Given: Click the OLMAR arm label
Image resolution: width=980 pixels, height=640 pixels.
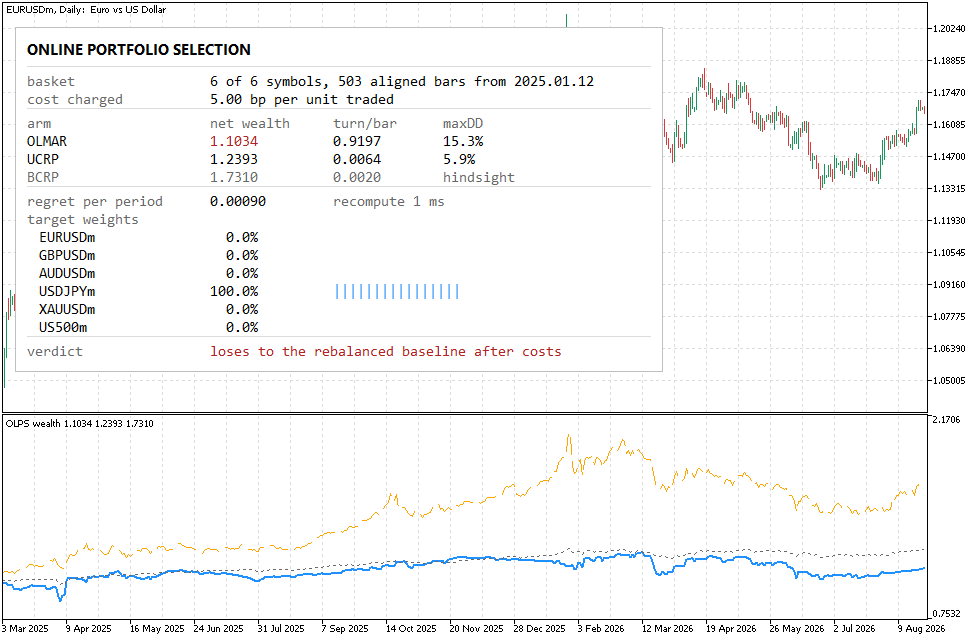Looking at the screenshot, I should coord(47,142).
